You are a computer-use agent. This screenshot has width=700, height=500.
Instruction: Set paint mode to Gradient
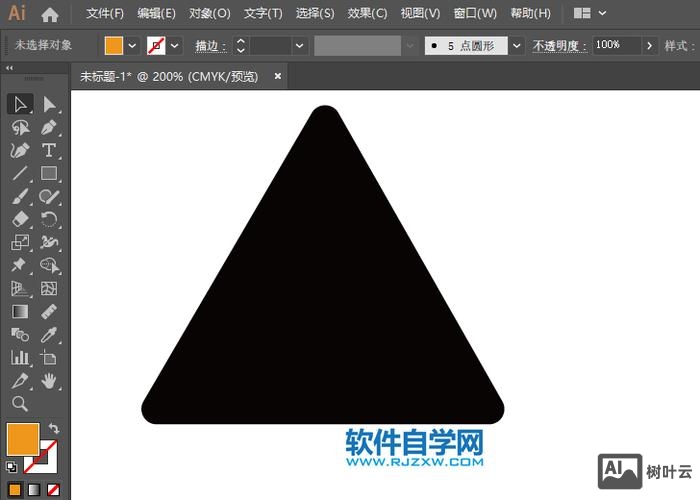click(x=34, y=490)
